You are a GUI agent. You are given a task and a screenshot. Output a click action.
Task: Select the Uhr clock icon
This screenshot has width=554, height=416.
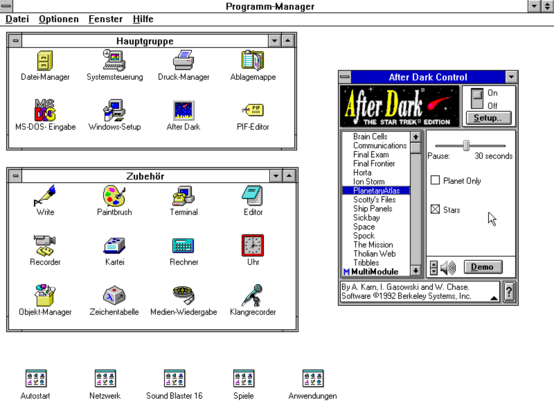coord(253,245)
